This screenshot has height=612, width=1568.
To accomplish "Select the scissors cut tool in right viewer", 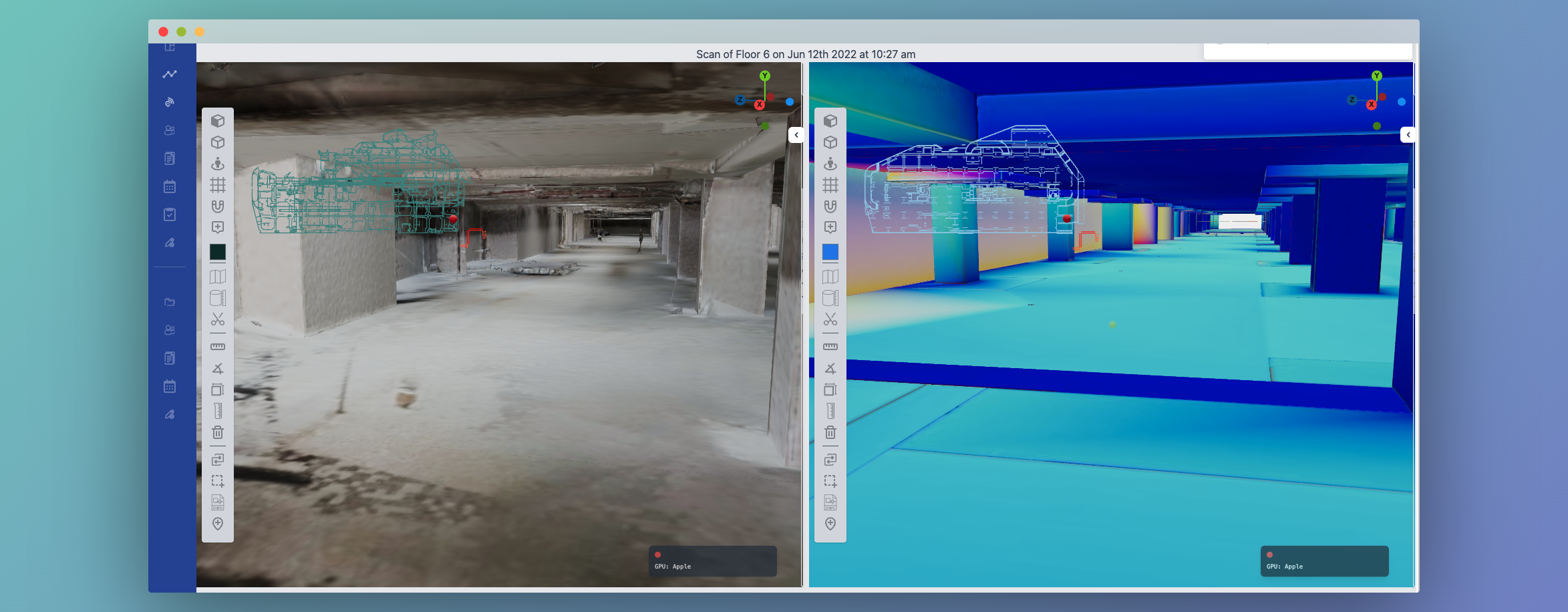I will [830, 319].
